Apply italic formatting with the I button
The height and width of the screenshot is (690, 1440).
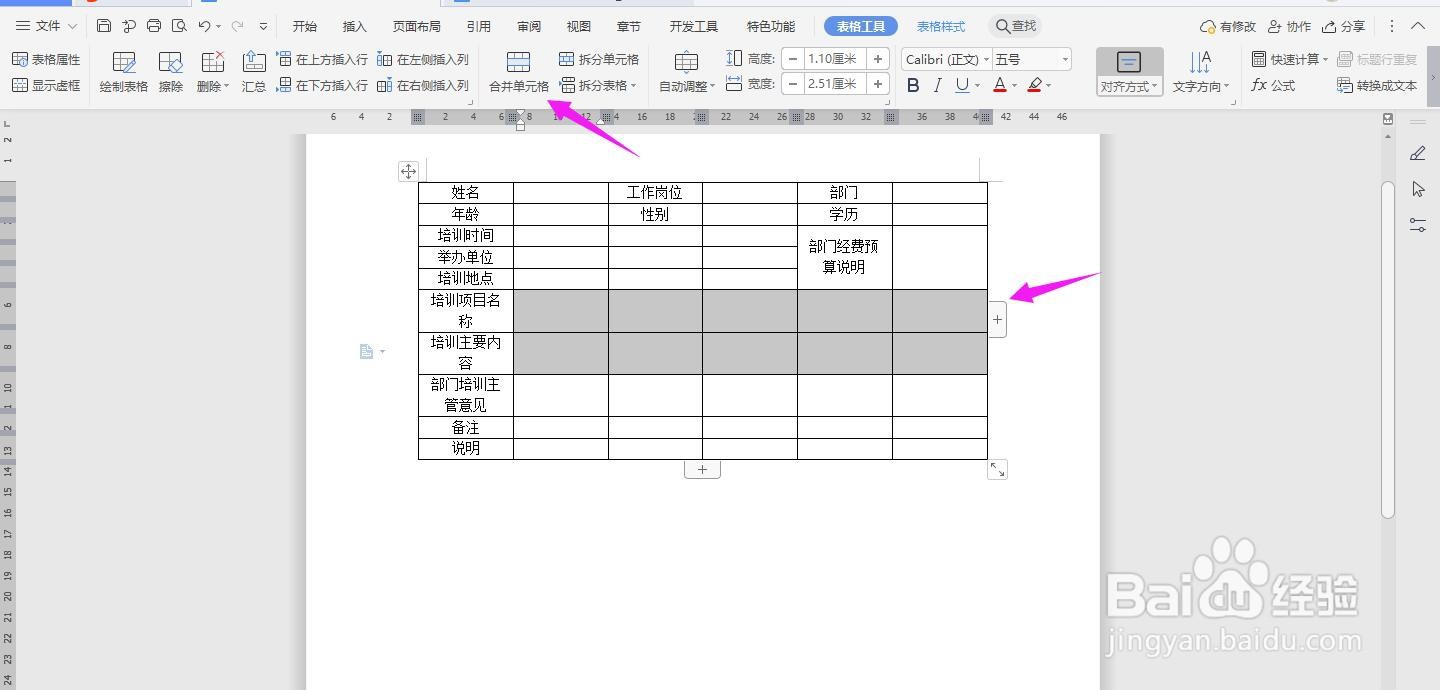[x=935, y=85]
